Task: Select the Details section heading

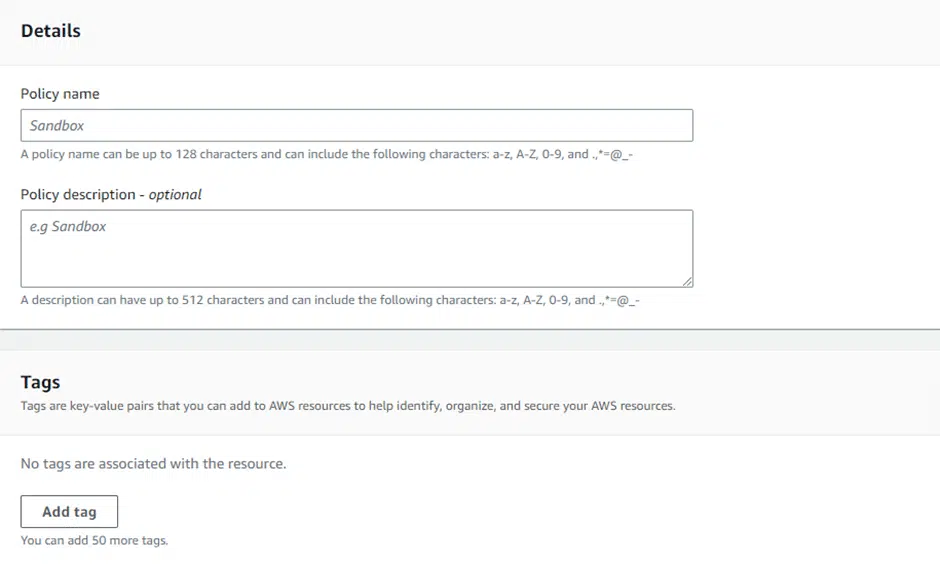Action: (50, 31)
